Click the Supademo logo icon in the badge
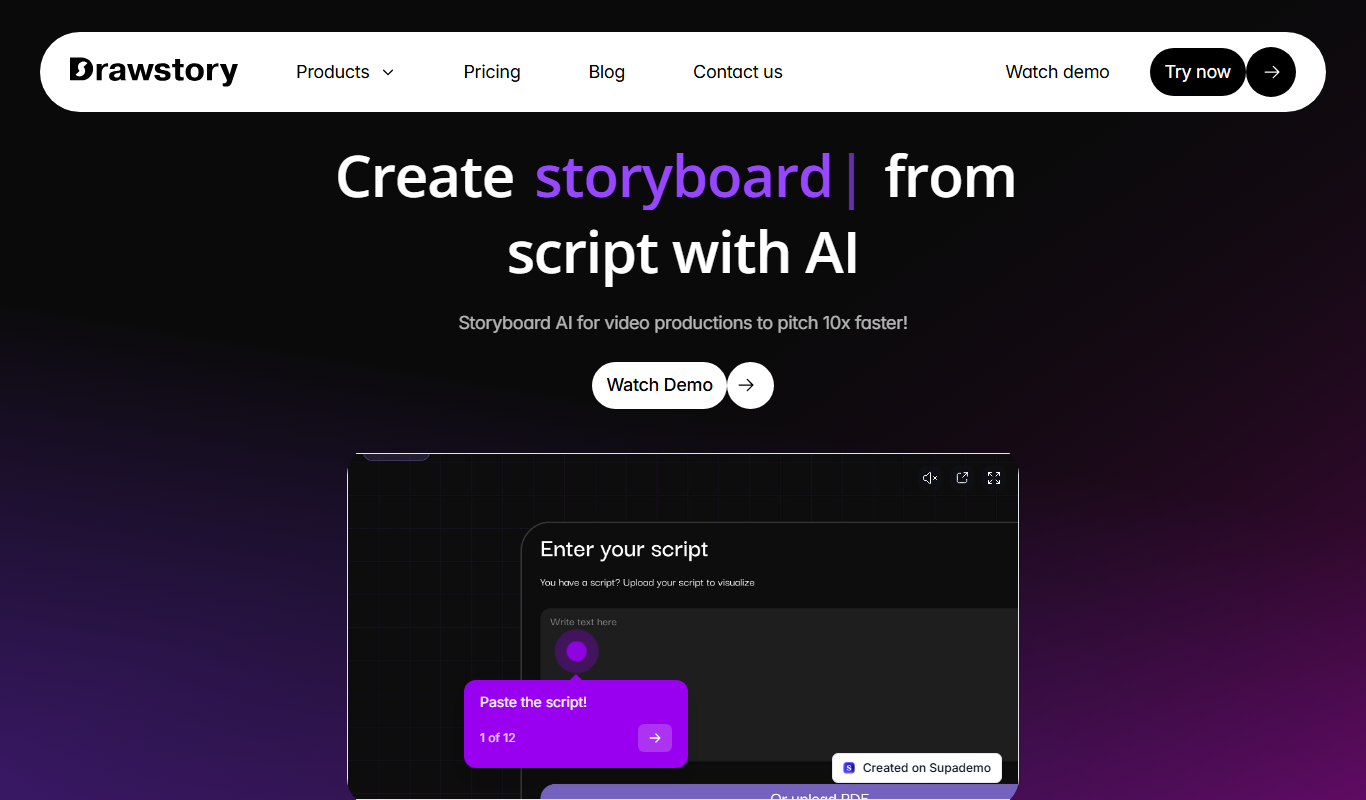Screen dimensions: 1366x800 pos(849,768)
